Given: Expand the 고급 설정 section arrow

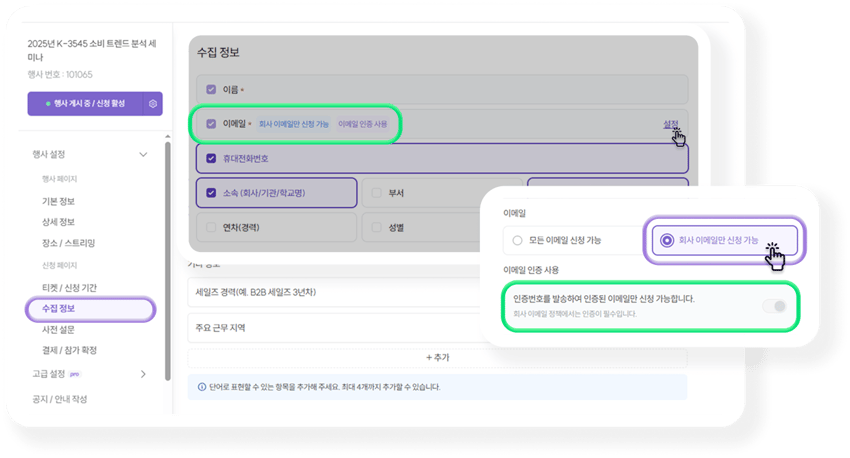Looking at the screenshot, I should [143, 374].
